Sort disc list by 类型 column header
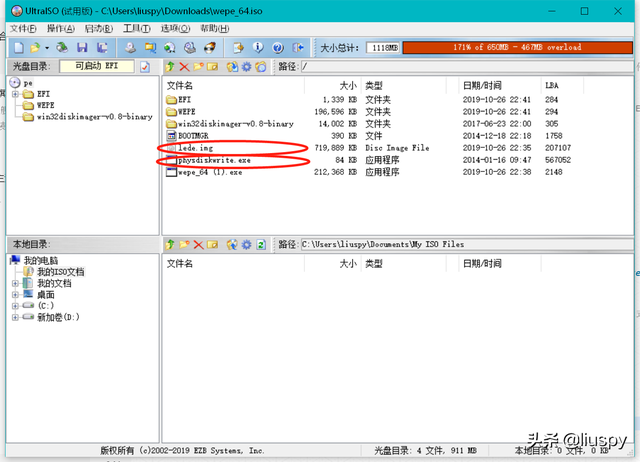 pos(374,86)
